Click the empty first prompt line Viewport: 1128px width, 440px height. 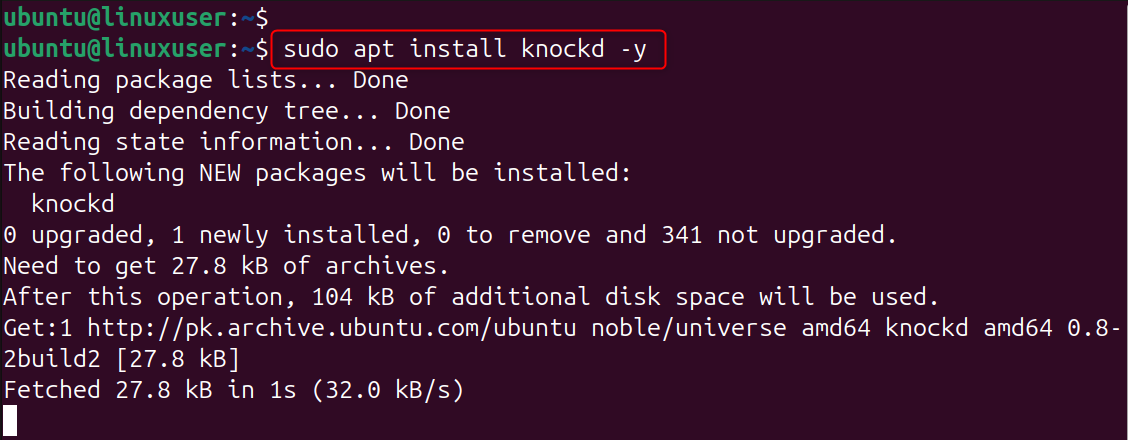click(135, 17)
